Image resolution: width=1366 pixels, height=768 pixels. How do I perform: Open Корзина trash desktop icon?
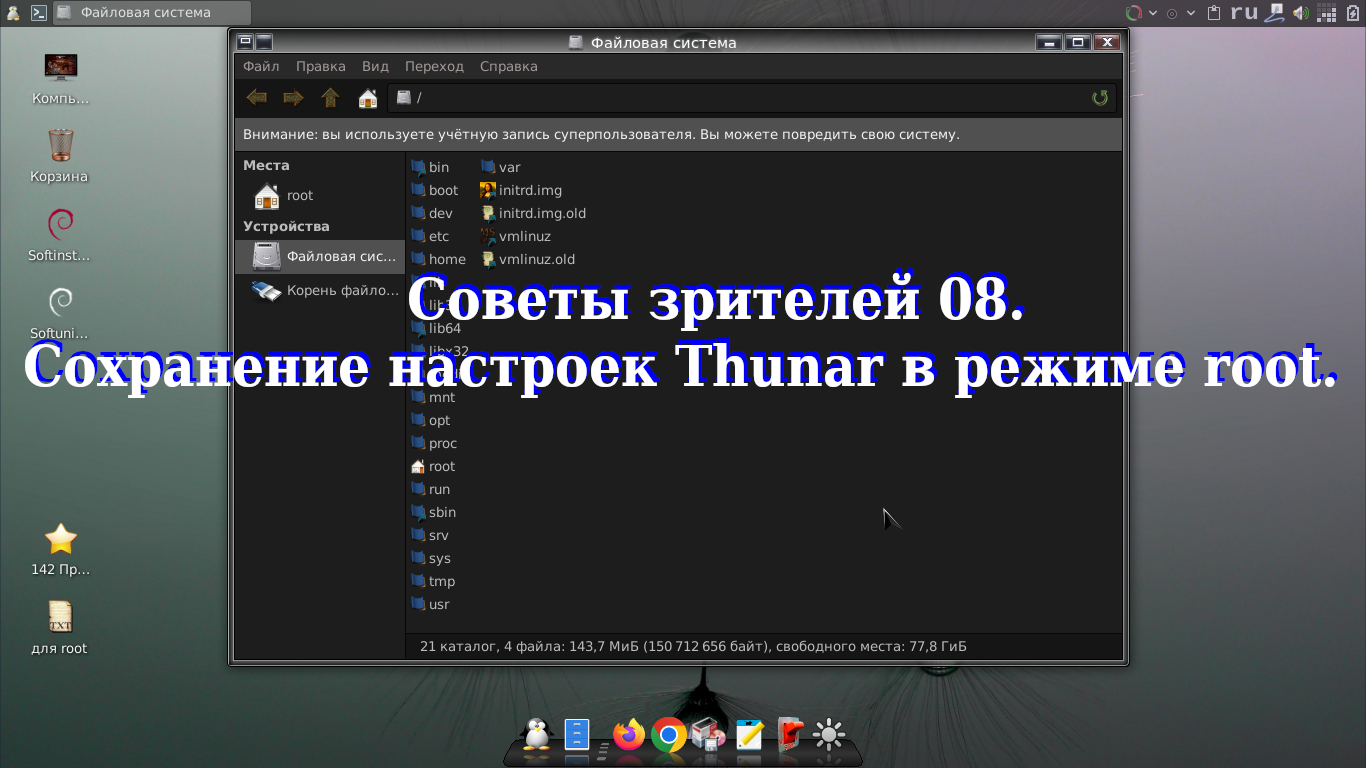[x=60, y=156]
